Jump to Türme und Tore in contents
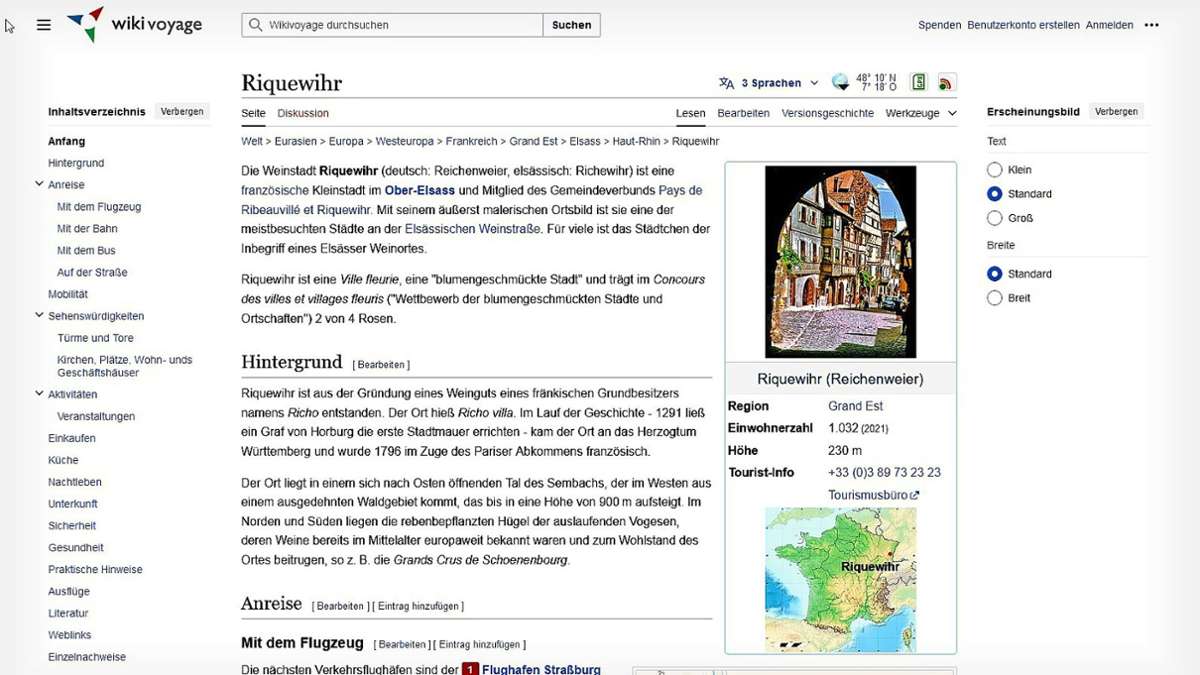 (95, 338)
